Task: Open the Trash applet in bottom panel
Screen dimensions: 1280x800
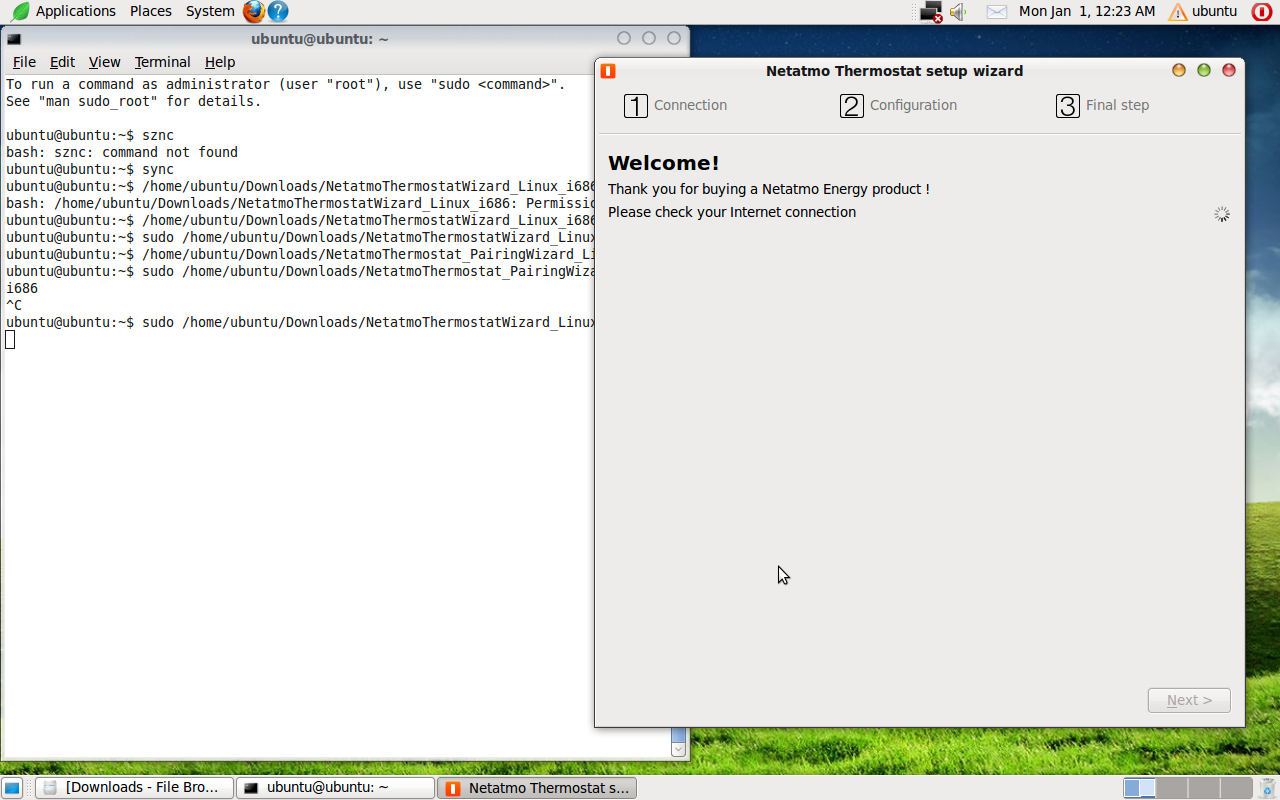Action: coord(1268,788)
